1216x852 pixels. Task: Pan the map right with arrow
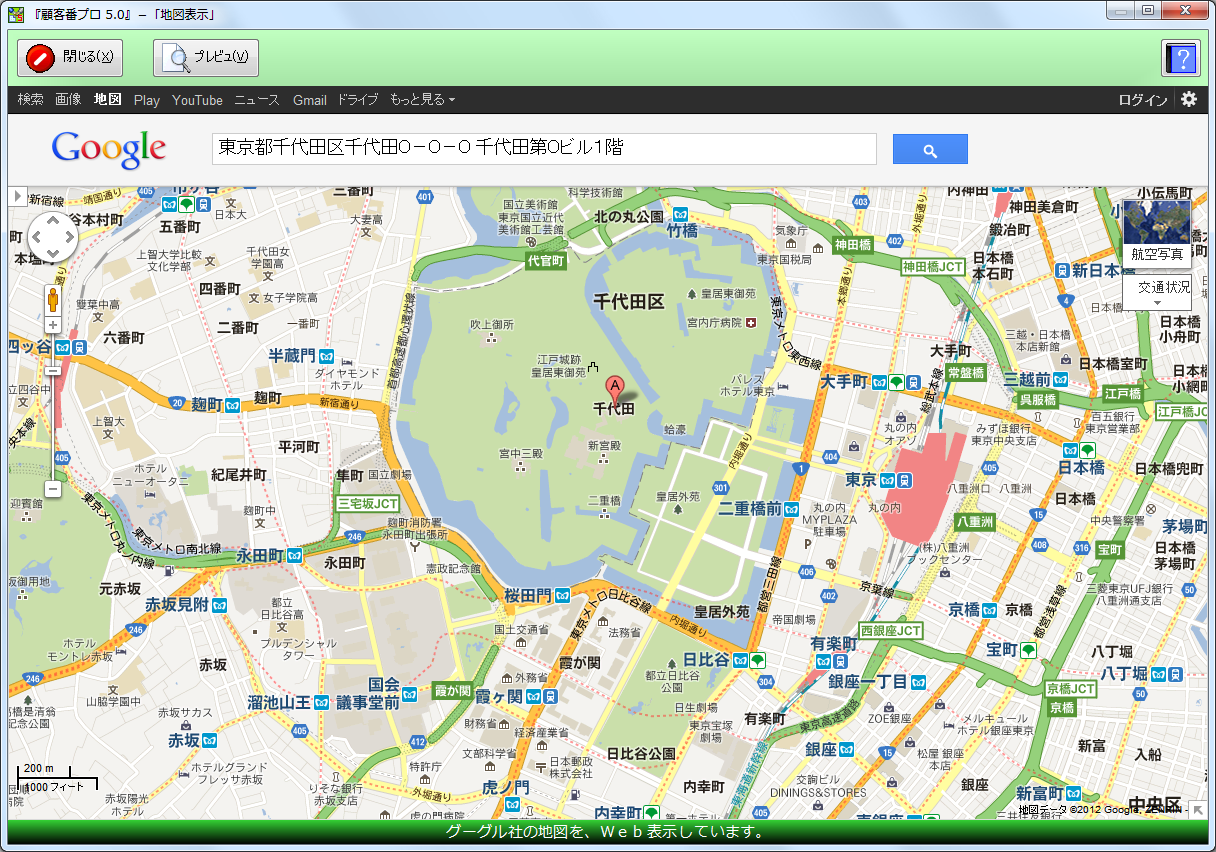pos(68,238)
